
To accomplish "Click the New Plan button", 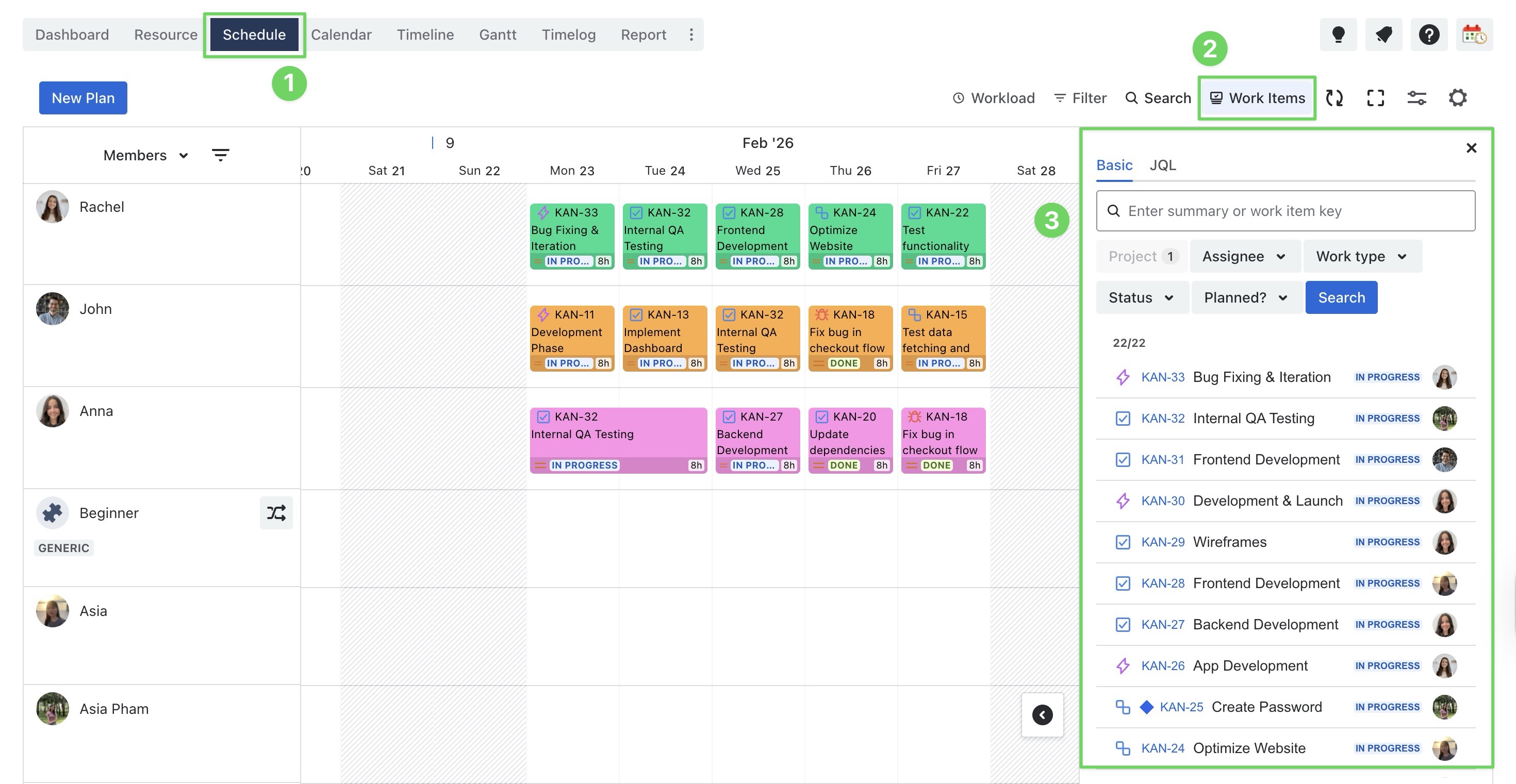I will pyautogui.click(x=83, y=98).
